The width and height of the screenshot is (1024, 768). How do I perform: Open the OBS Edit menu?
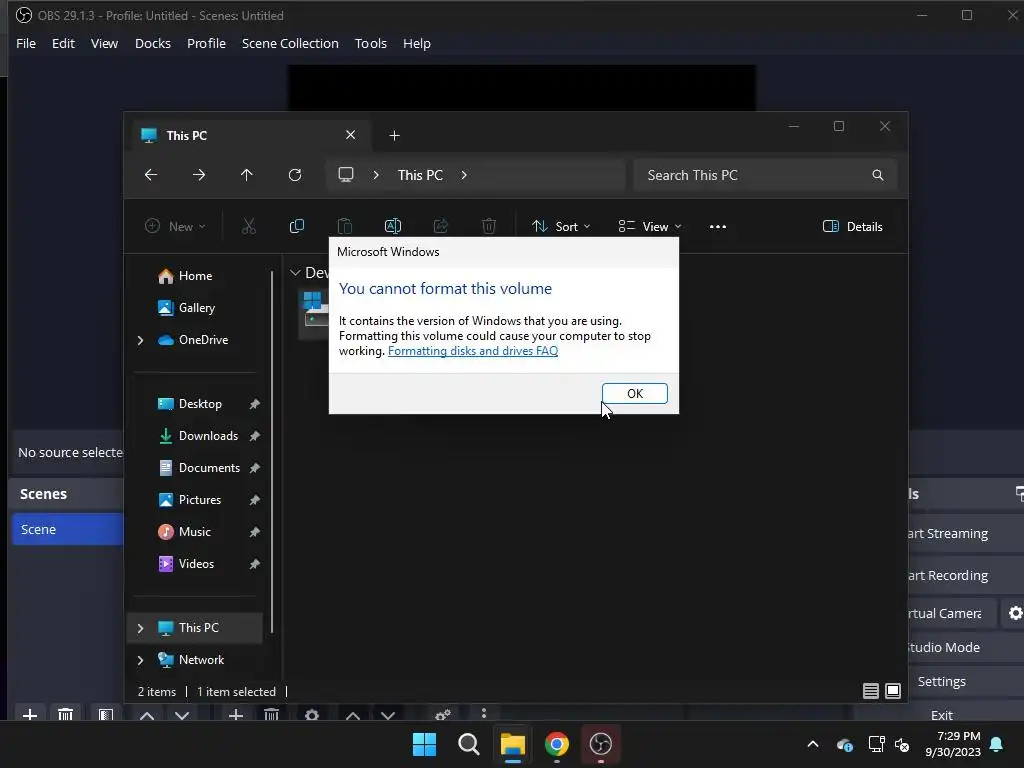point(63,43)
